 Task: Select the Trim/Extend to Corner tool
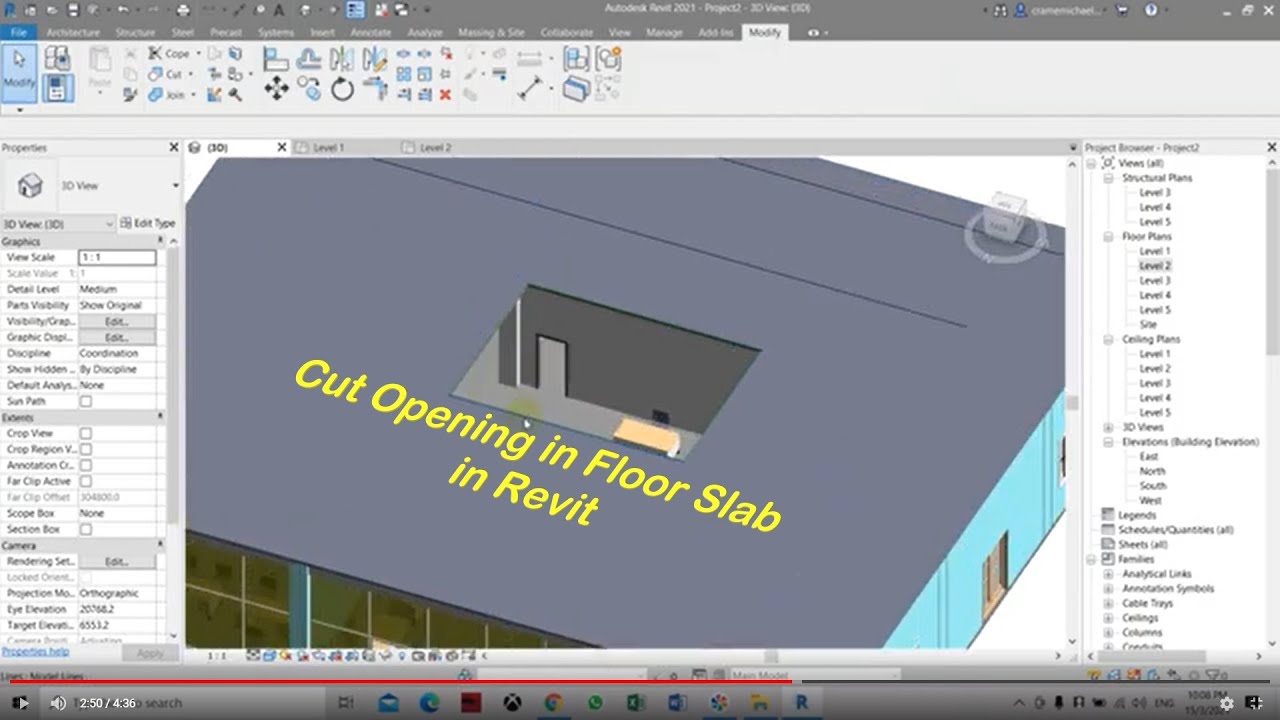375,89
